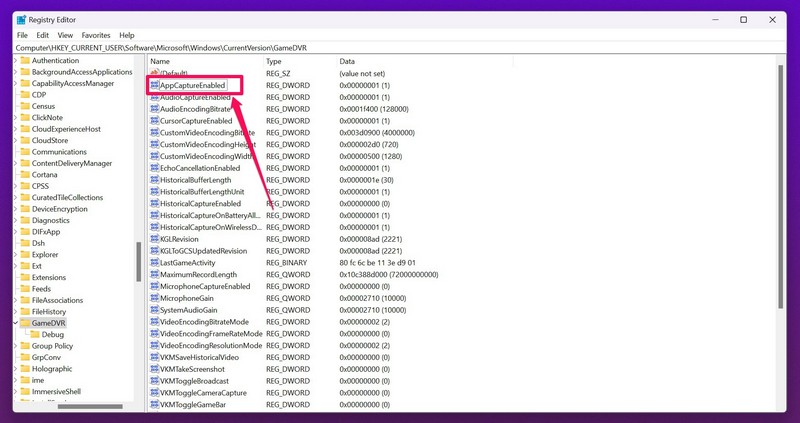Open the Edit menu

[42, 35]
